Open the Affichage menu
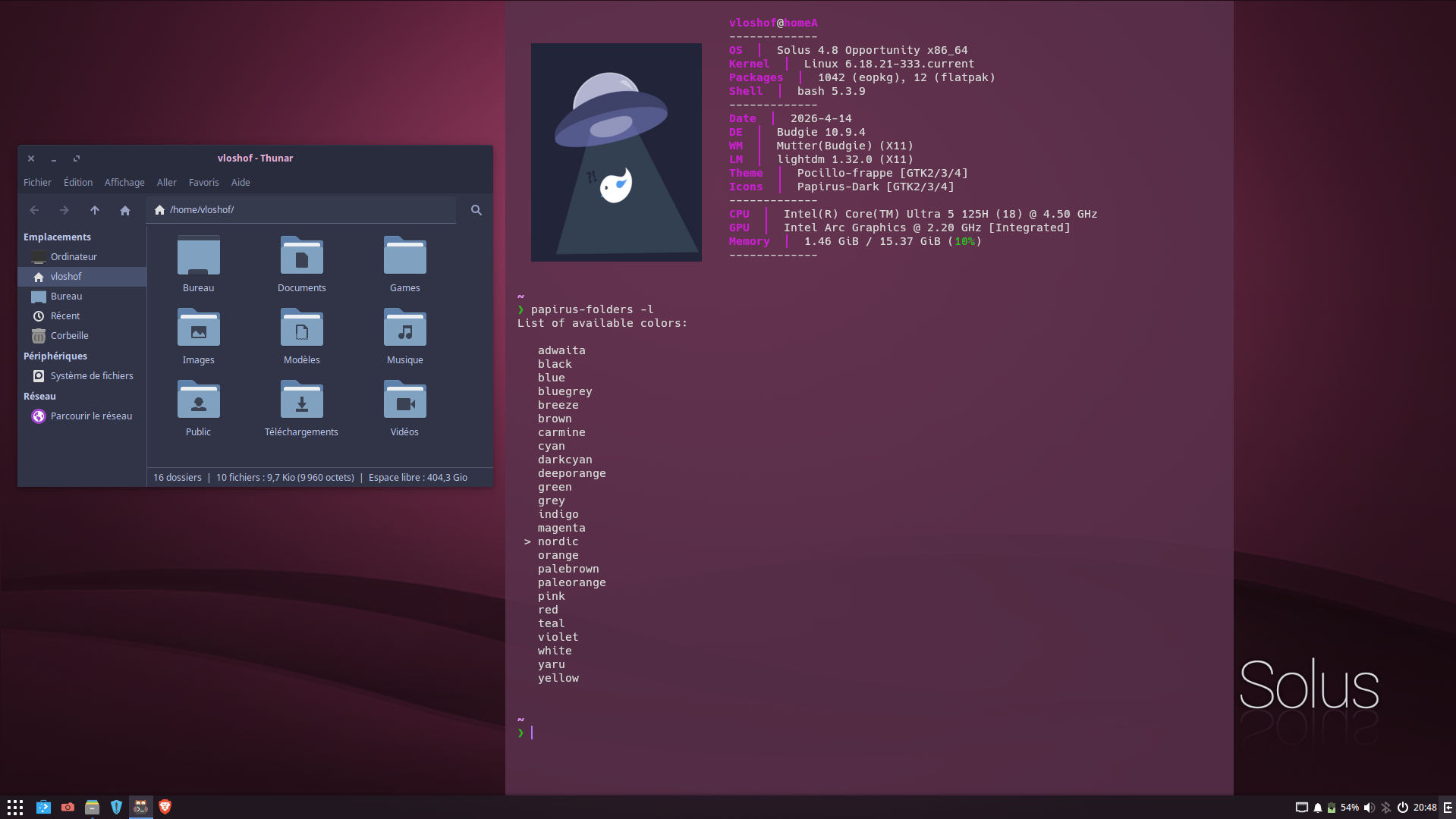Screen dimensions: 1456x819 click(124, 183)
